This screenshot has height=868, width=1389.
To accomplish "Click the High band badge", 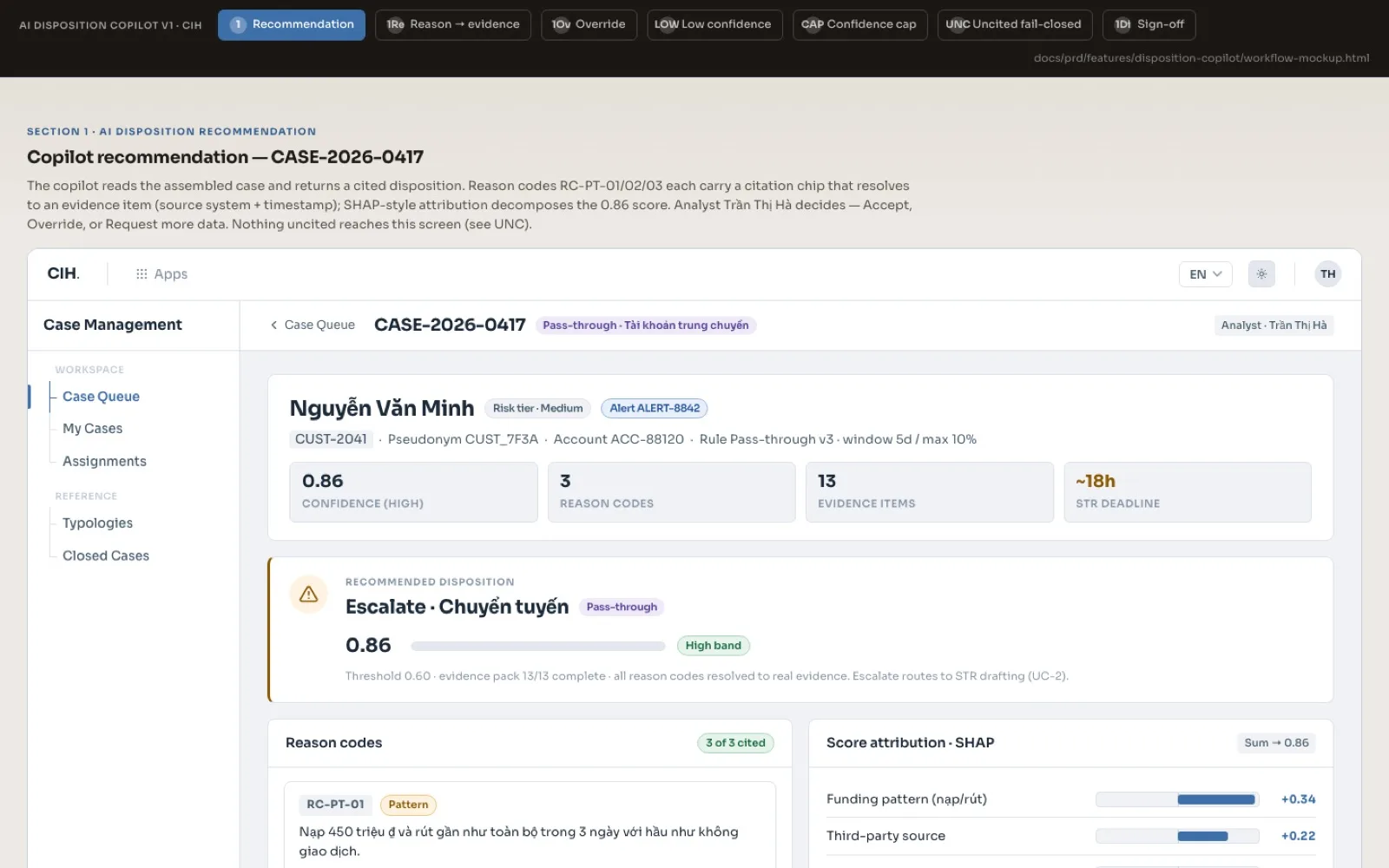I will click(714, 646).
